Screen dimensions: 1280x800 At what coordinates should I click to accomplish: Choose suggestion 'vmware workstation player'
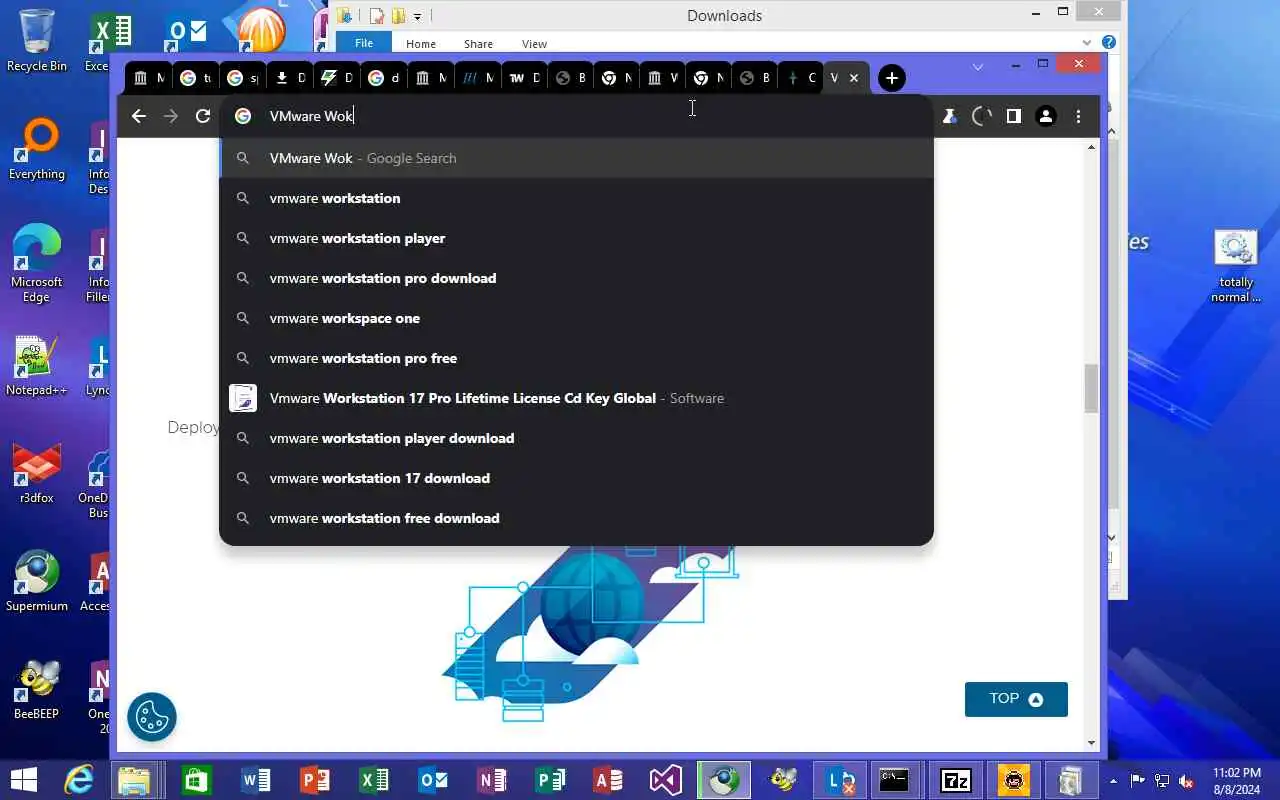point(576,238)
